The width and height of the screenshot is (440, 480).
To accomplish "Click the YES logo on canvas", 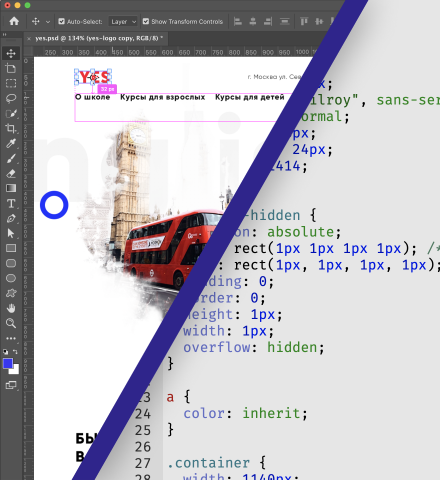I will 93,77.
